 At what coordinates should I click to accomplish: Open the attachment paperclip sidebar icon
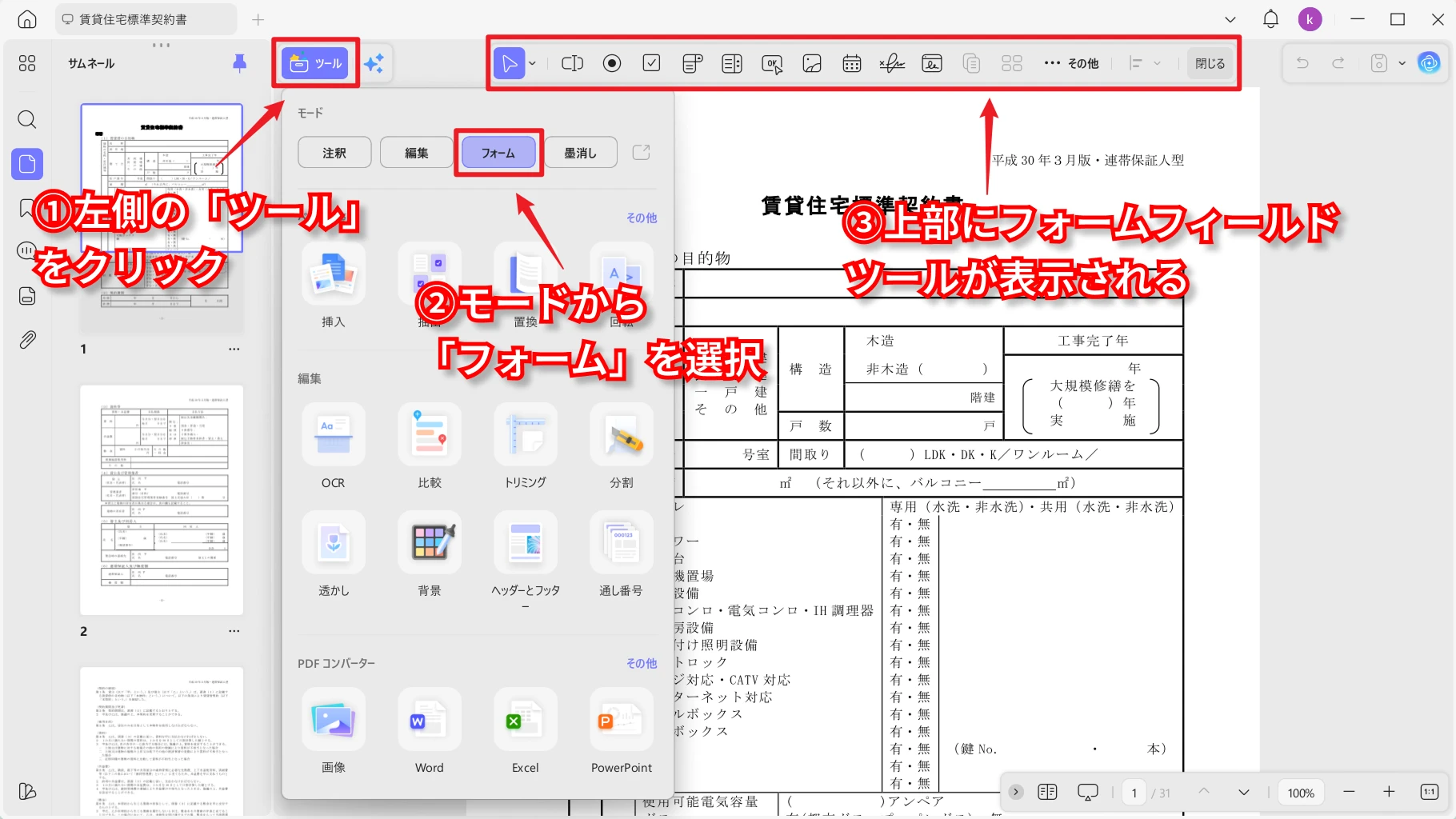27,340
